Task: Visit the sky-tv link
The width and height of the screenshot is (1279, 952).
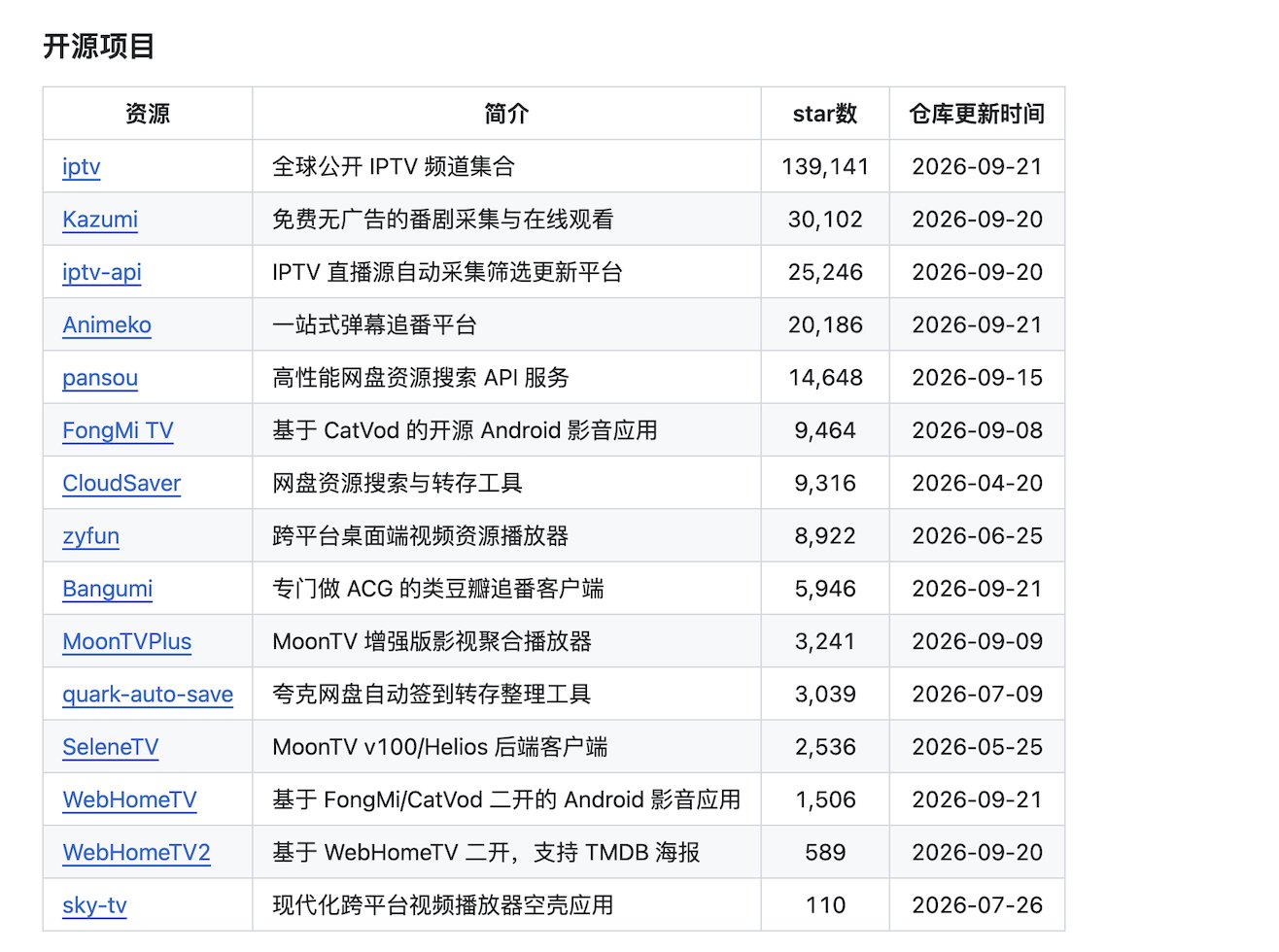Action: [94, 905]
